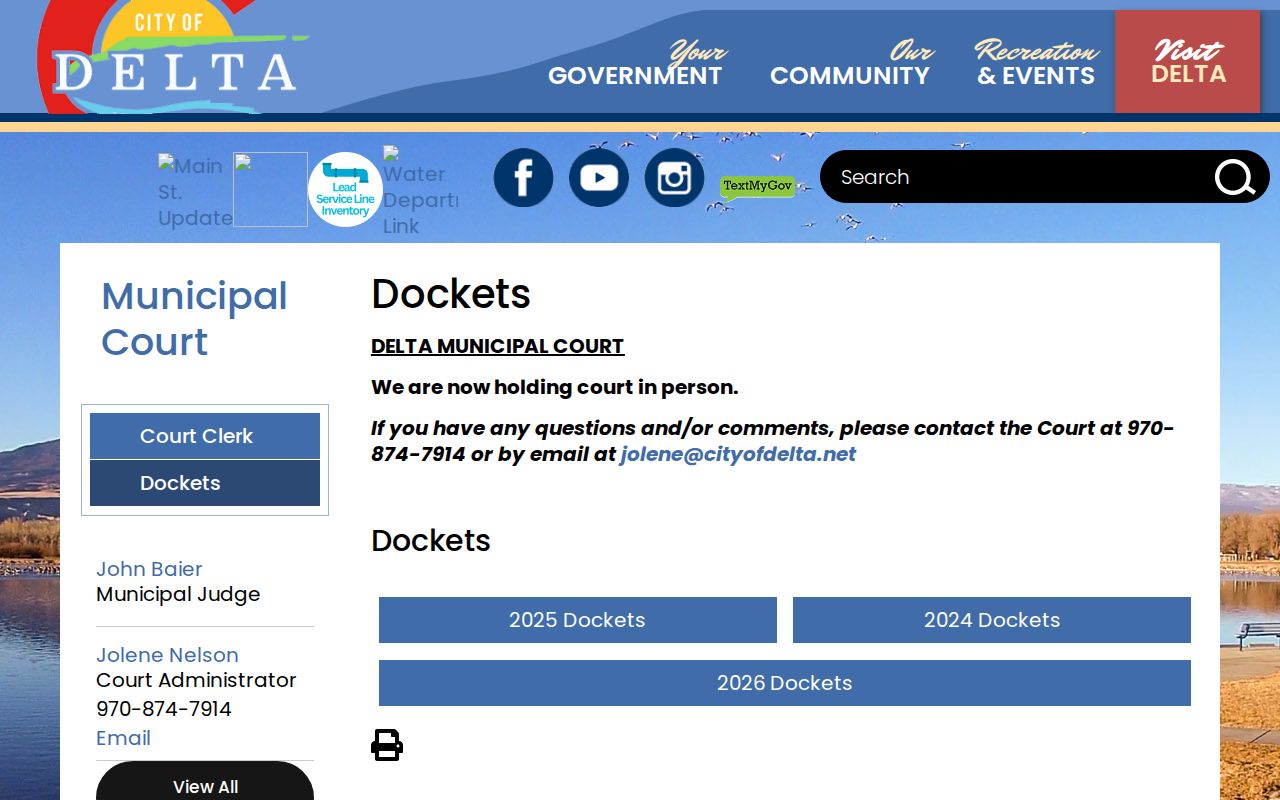Open the TextMyGov badge
The height and width of the screenshot is (800, 1280).
click(757, 187)
